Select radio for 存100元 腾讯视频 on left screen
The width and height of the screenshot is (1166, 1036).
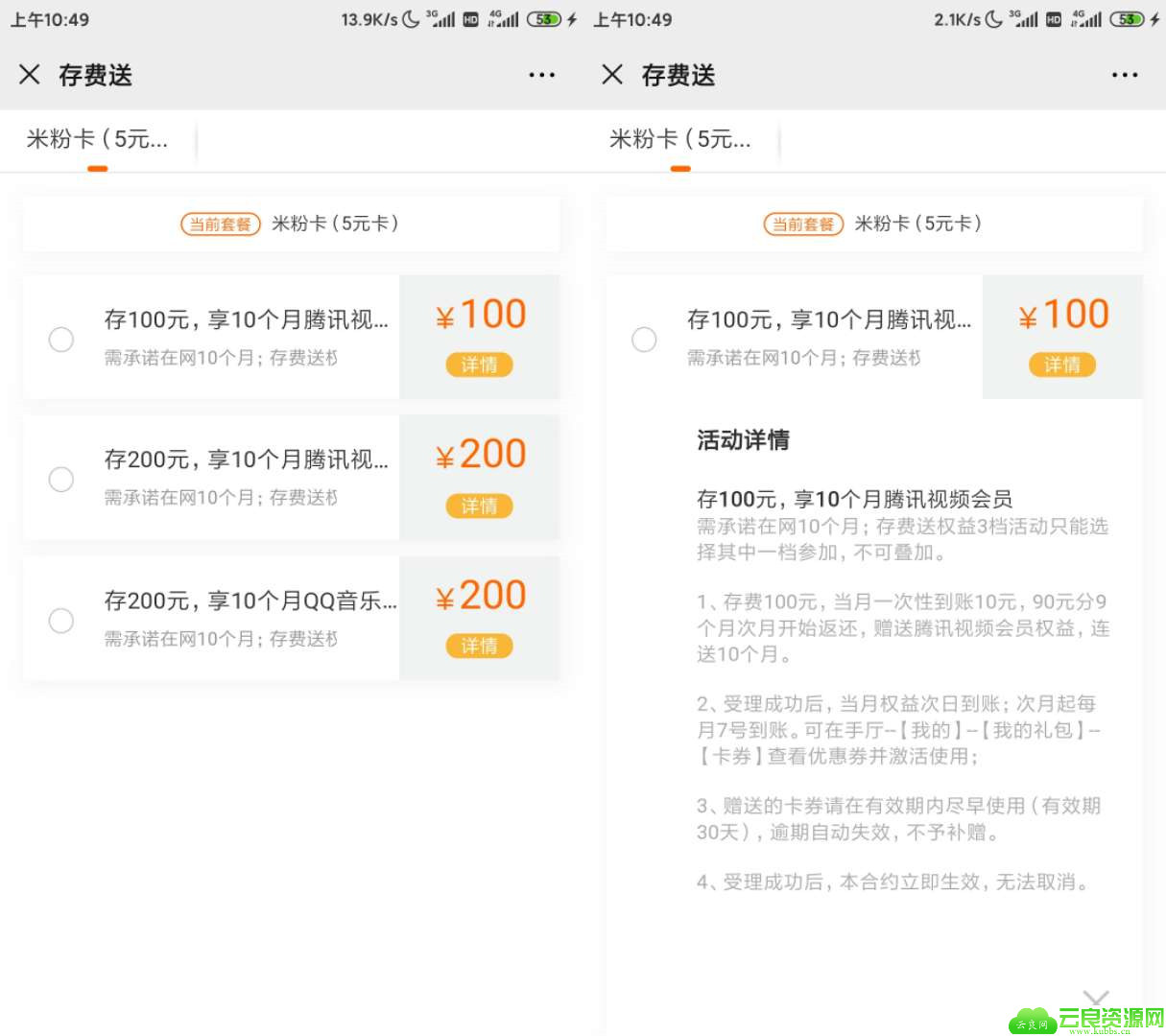pyautogui.click(x=61, y=339)
